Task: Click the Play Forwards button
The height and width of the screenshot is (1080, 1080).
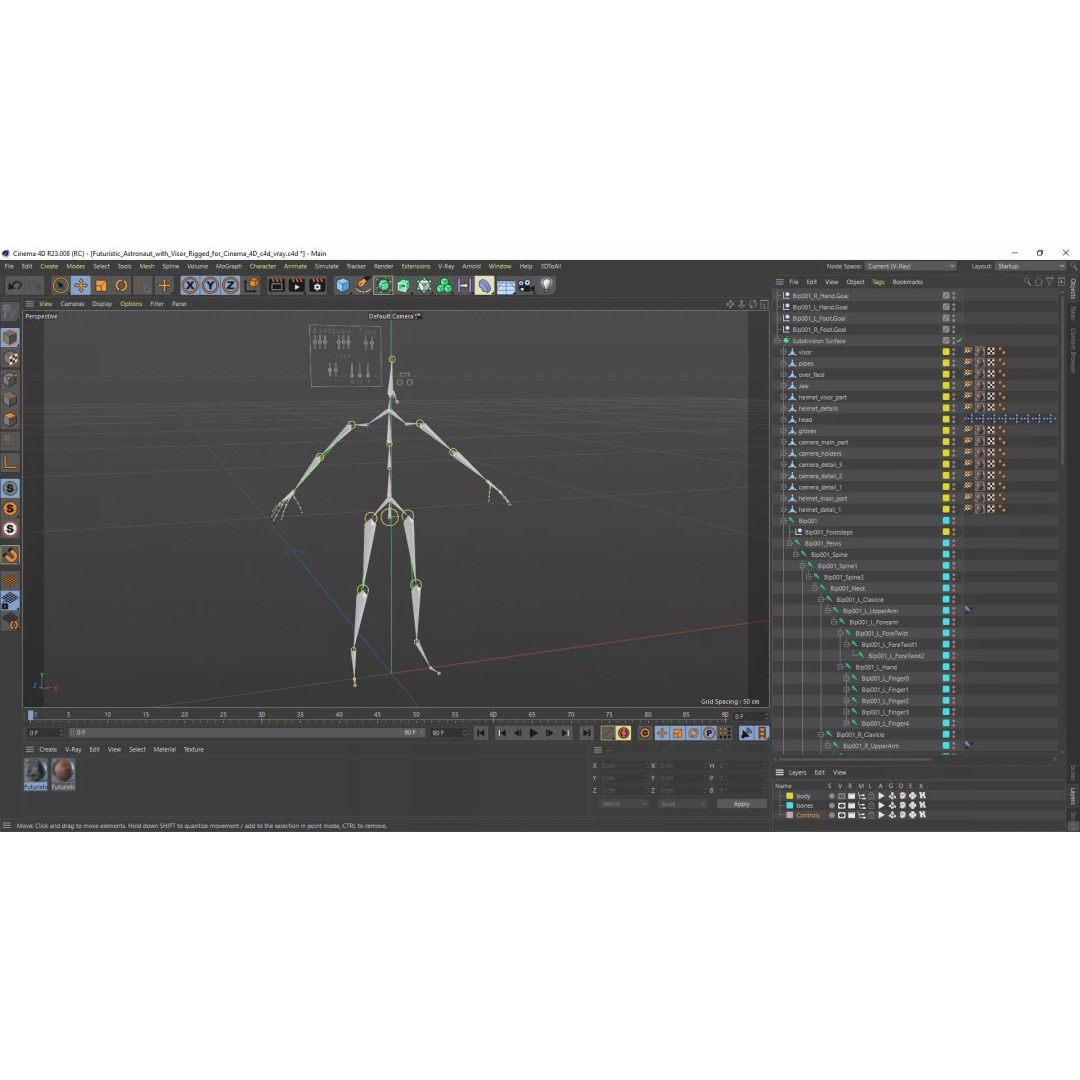Action: [x=534, y=734]
